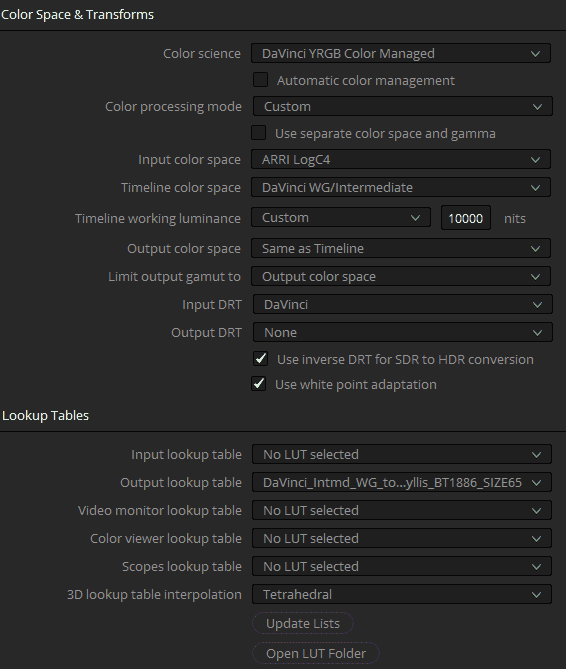This screenshot has width=566, height=669.
Task: Click the Color science label
Action: (202, 53)
